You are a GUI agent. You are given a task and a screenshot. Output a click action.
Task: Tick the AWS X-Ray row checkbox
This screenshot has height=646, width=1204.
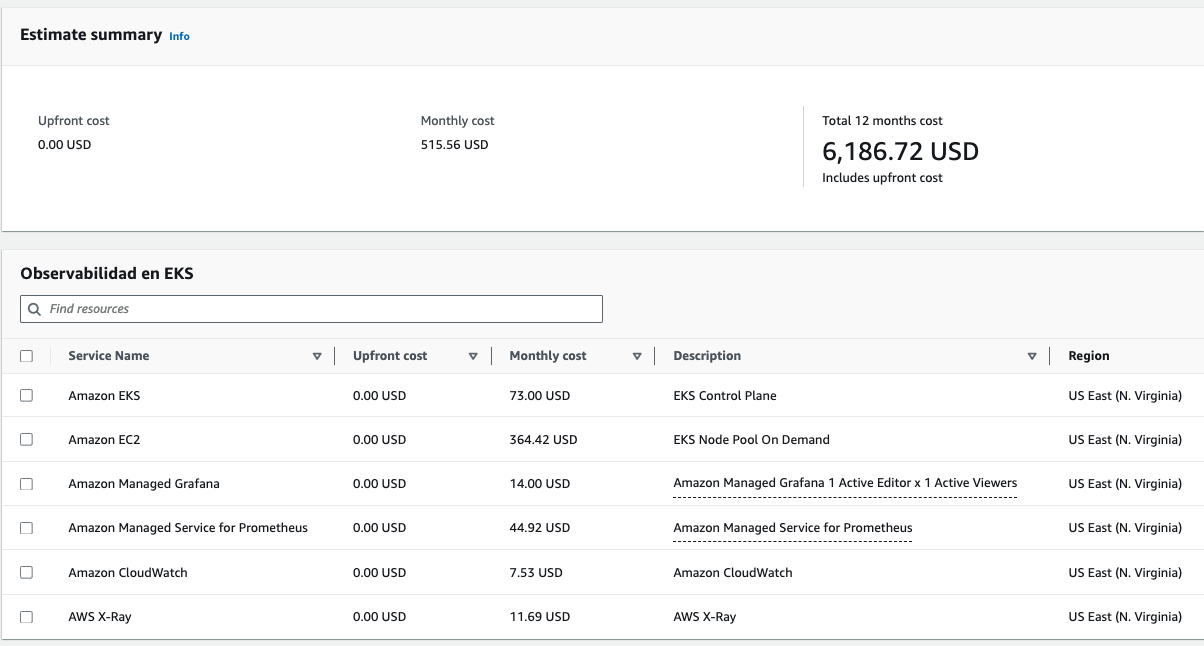[27, 617]
